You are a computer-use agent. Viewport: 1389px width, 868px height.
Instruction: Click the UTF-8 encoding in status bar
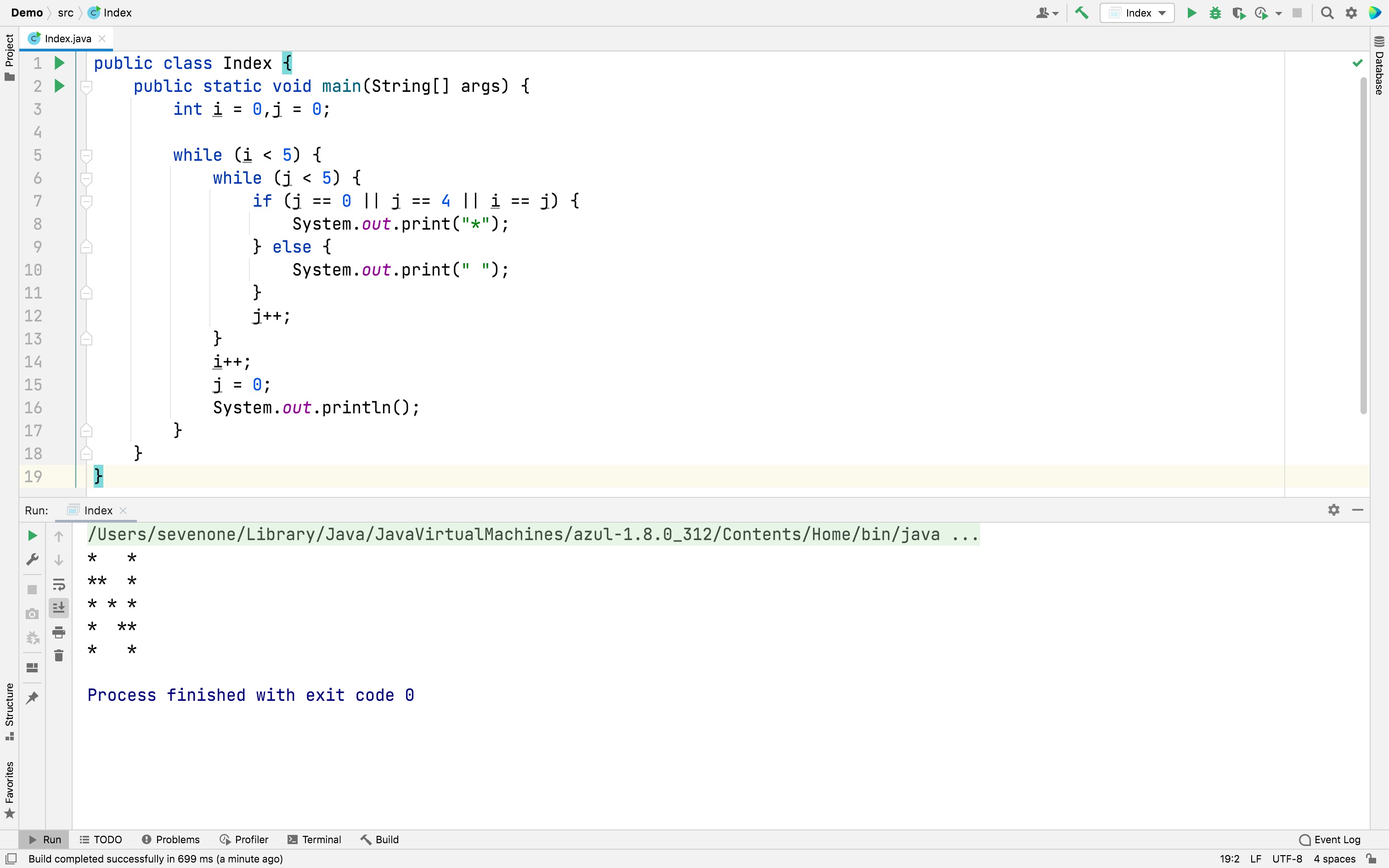pos(1287,859)
